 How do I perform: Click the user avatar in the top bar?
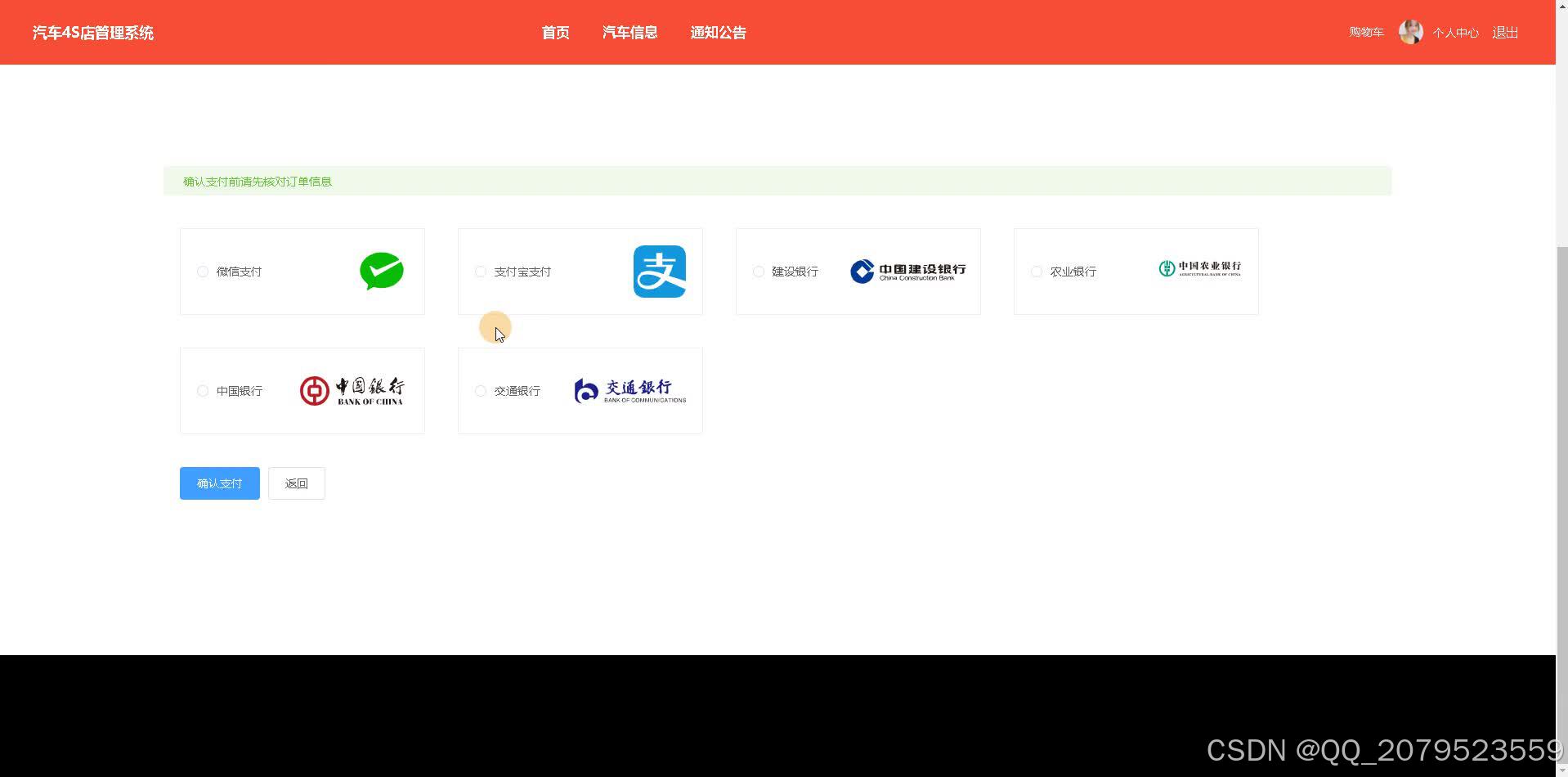pos(1410,32)
